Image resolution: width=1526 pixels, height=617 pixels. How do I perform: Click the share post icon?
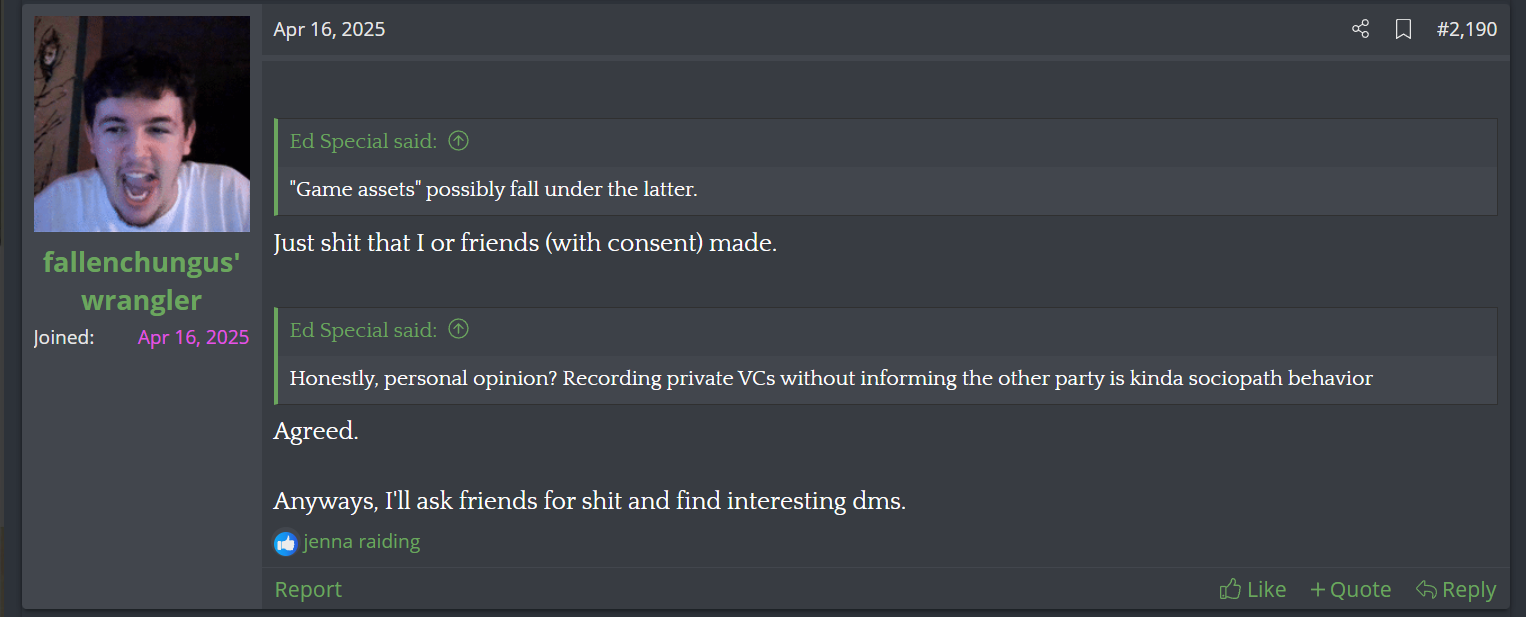(1360, 30)
